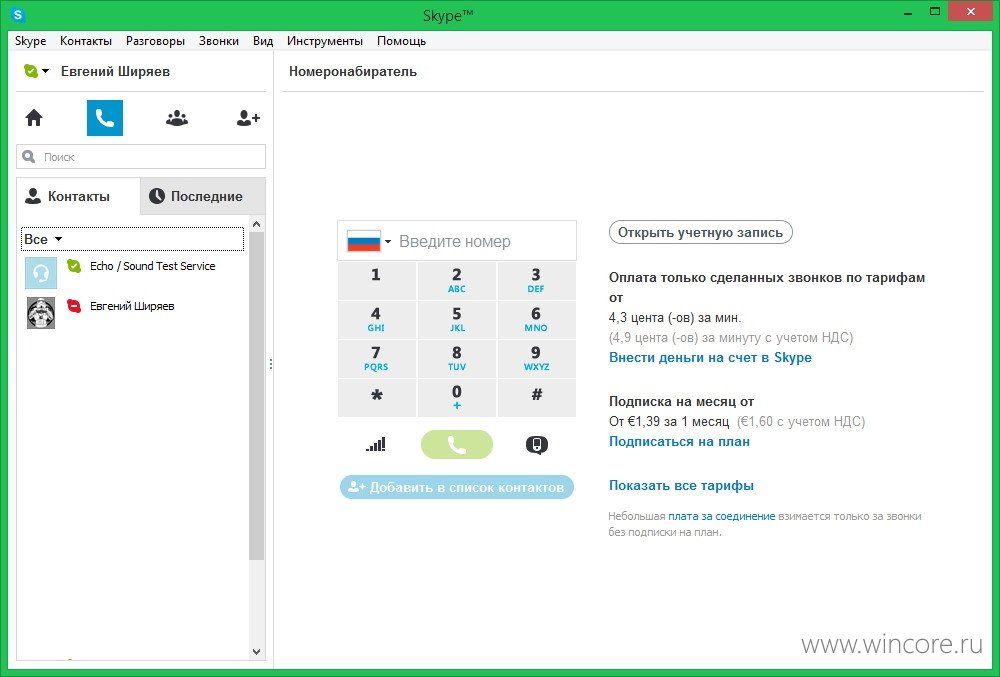The width and height of the screenshot is (1000, 677).
Task: Click the Поиск search field
Action: point(141,156)
